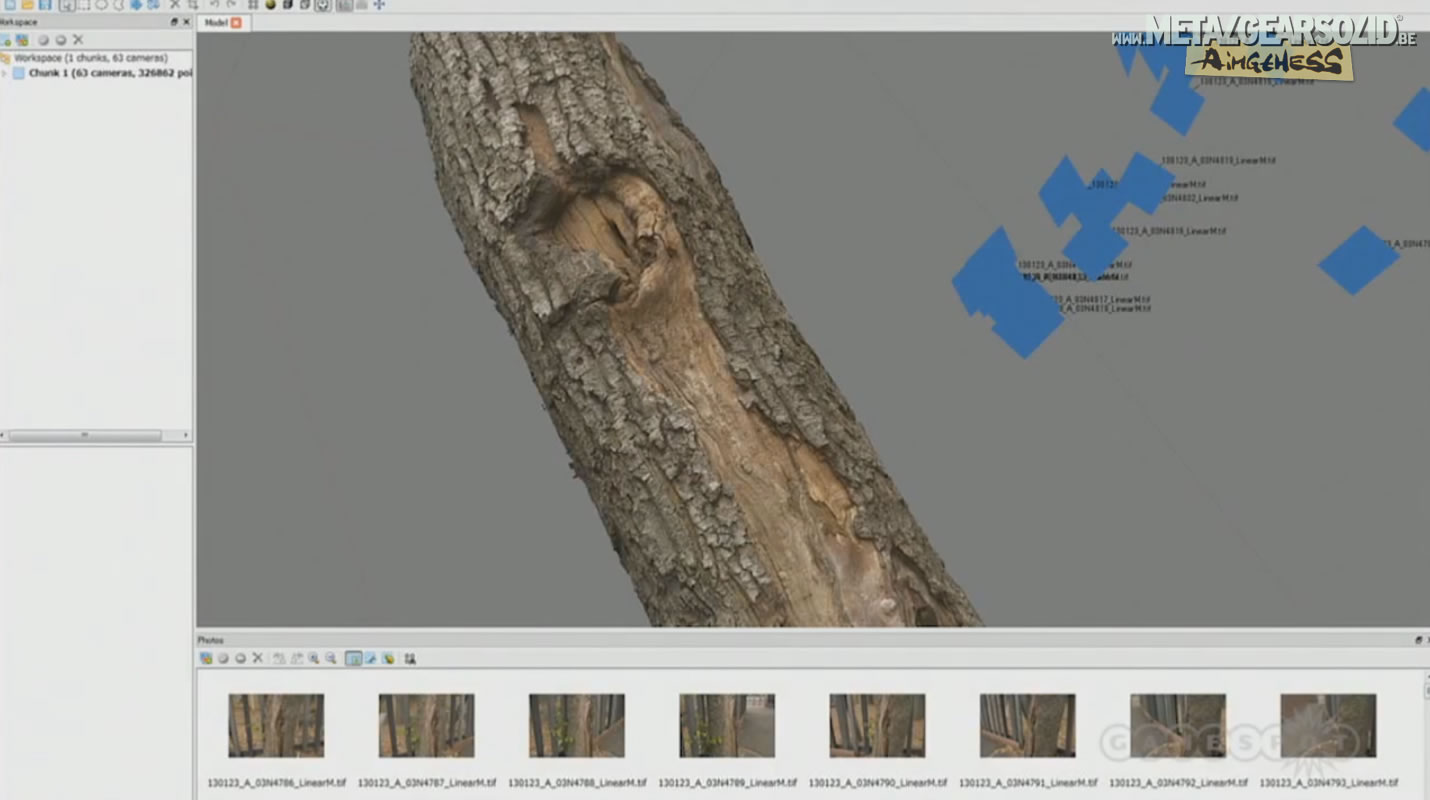Disable cameras in Photos panel toolbar
This screenshot has height=800, width=1430.
point(240,658)
